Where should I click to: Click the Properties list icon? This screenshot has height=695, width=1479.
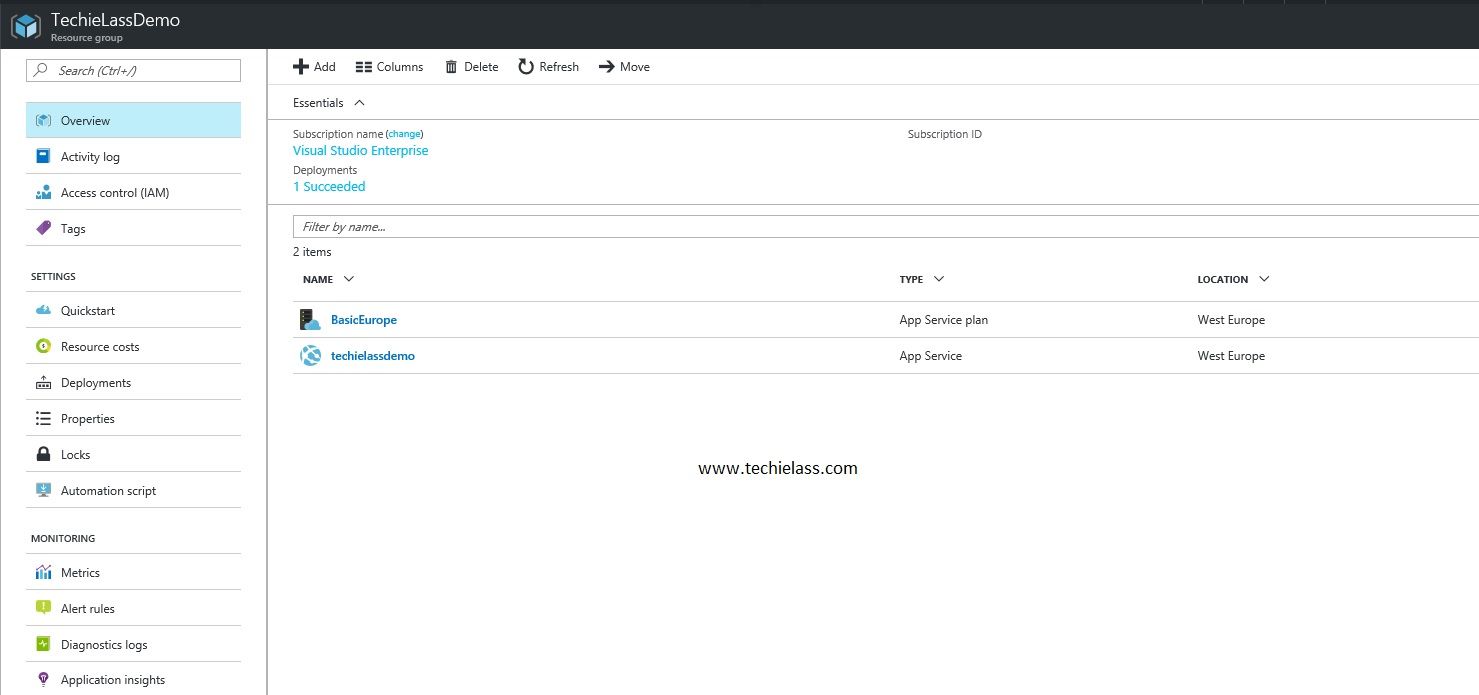[43, 418]
